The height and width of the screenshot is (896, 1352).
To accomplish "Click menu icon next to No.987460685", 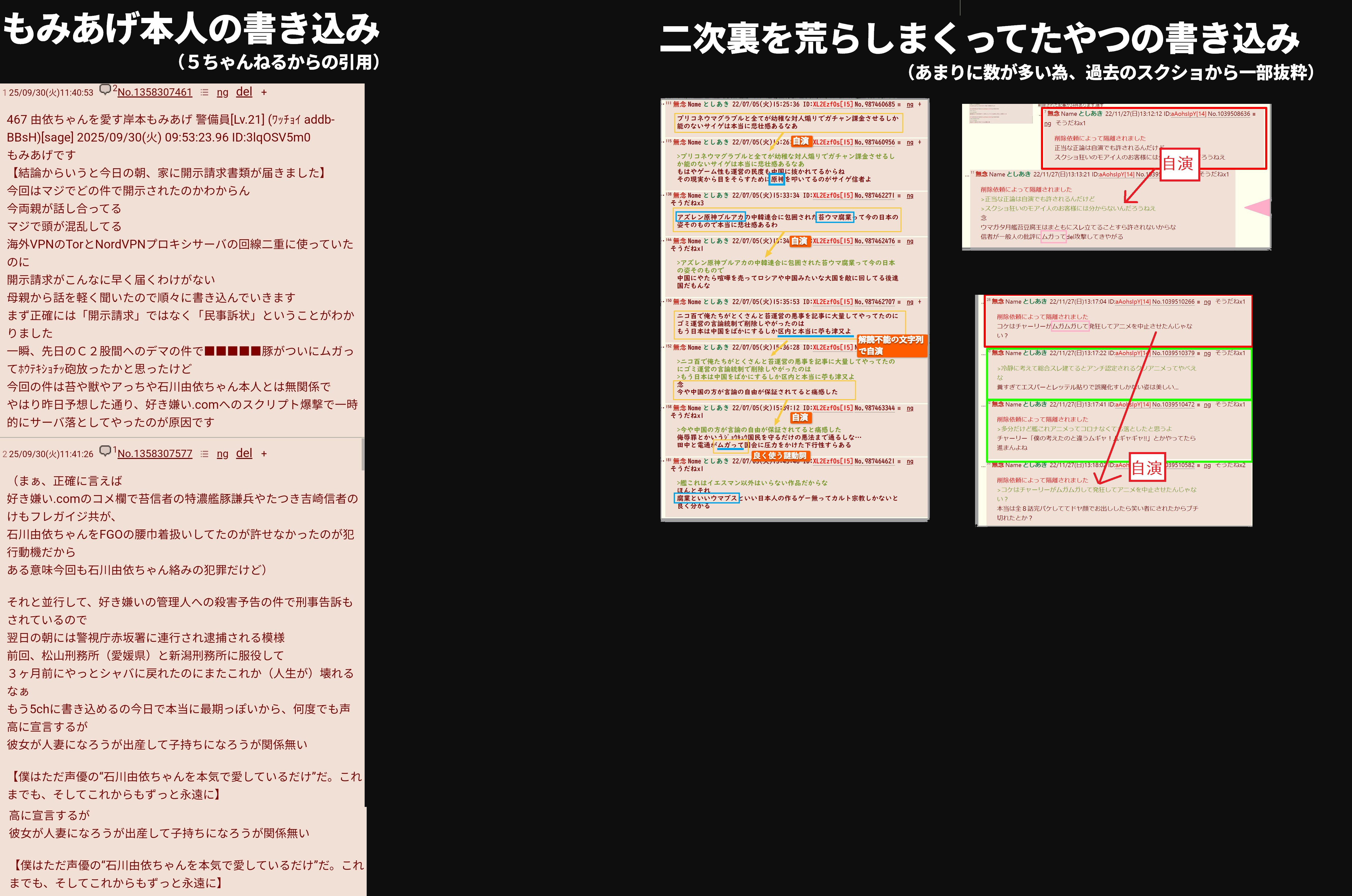I will point(899,105).
